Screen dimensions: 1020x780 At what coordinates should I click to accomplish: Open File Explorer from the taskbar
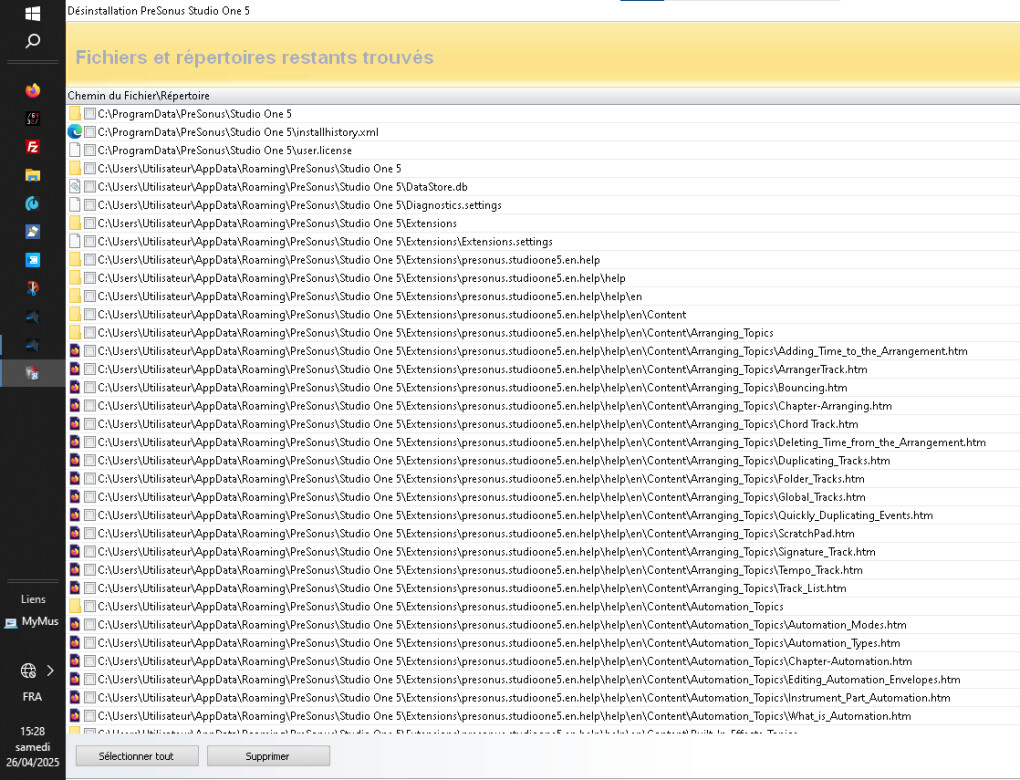[33, 175]
